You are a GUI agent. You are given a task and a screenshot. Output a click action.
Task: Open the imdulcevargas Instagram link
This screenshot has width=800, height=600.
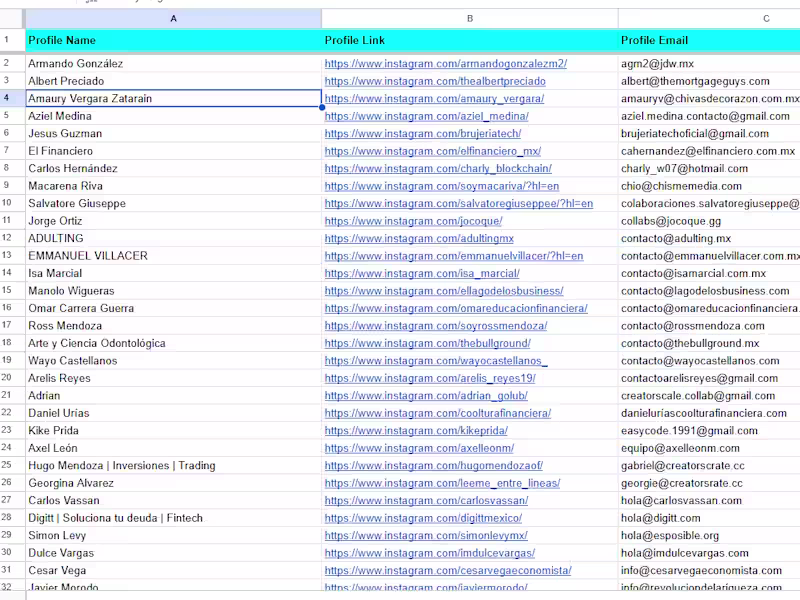(x=430, y=553)
